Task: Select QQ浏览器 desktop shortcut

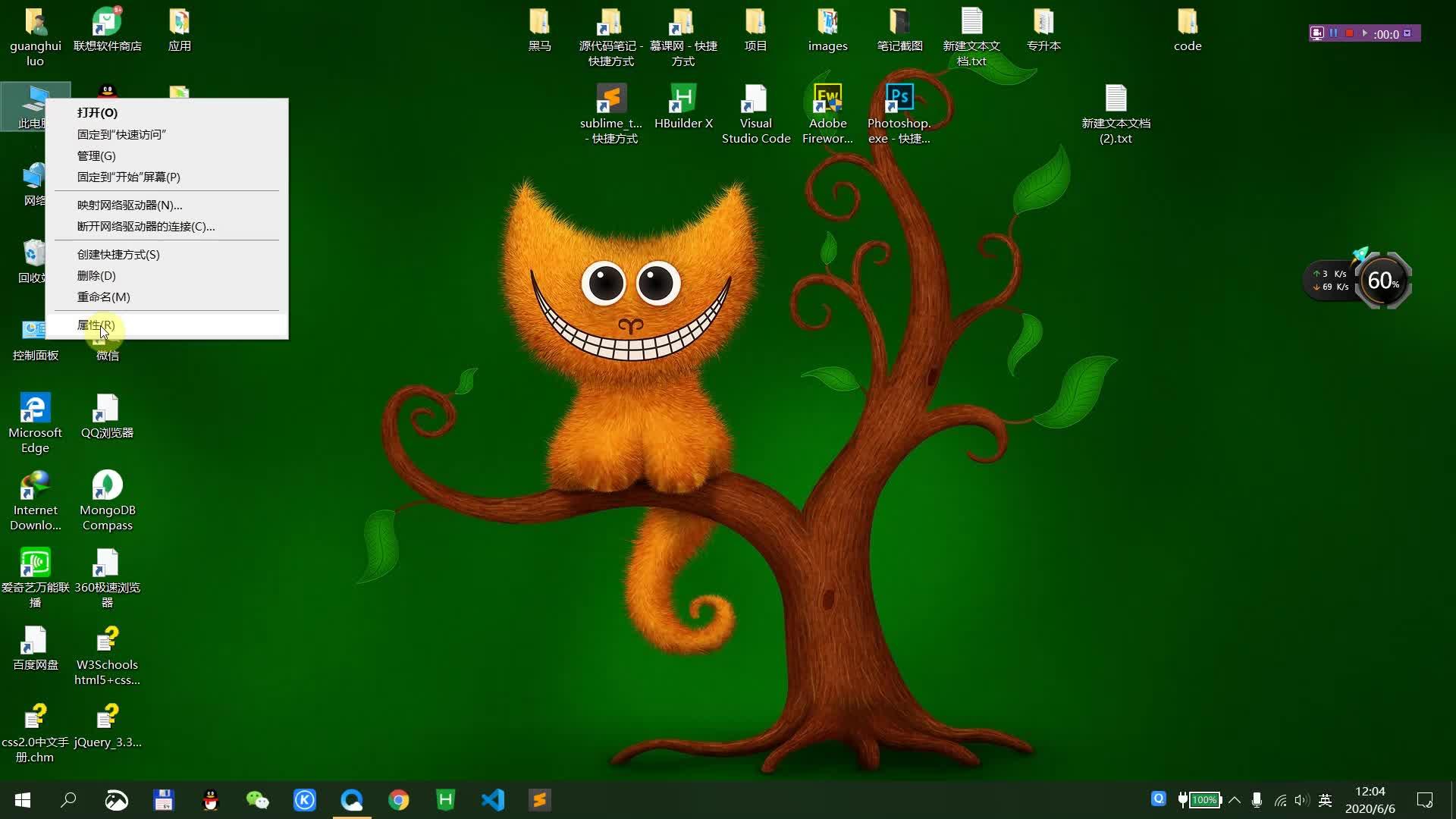Action: (107, 416)
